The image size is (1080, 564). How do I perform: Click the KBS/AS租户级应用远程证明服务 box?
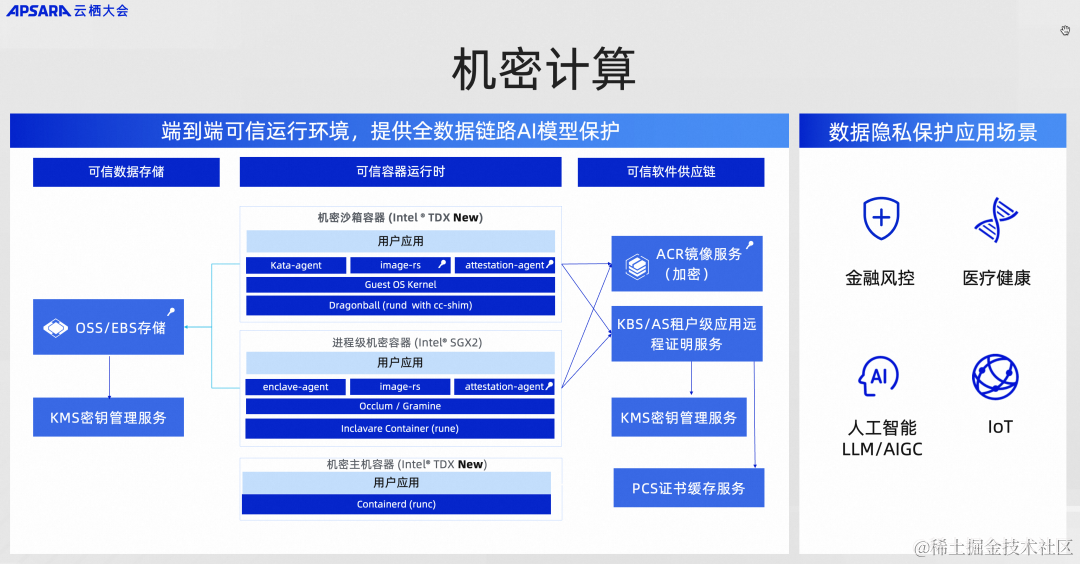click(x=687, y=333)
